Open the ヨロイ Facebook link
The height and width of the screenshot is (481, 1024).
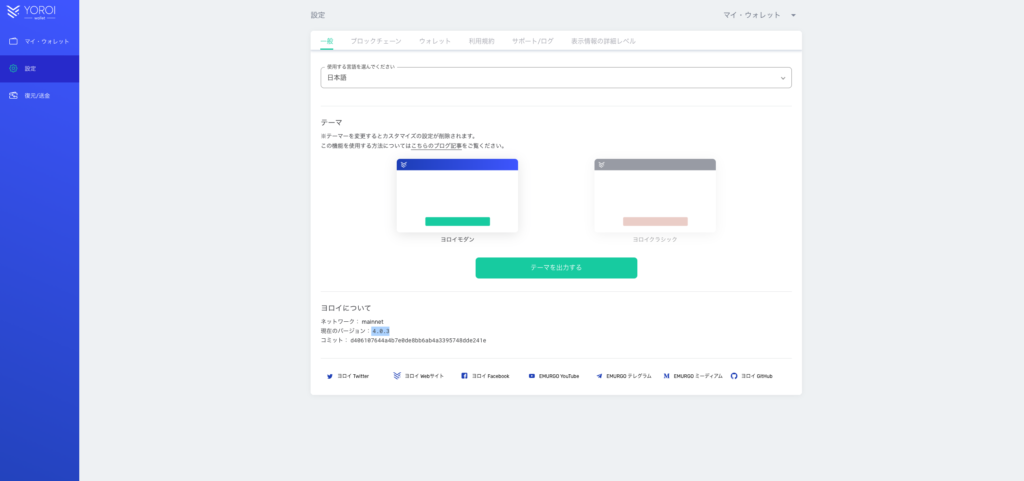click(x=485, y=376)
